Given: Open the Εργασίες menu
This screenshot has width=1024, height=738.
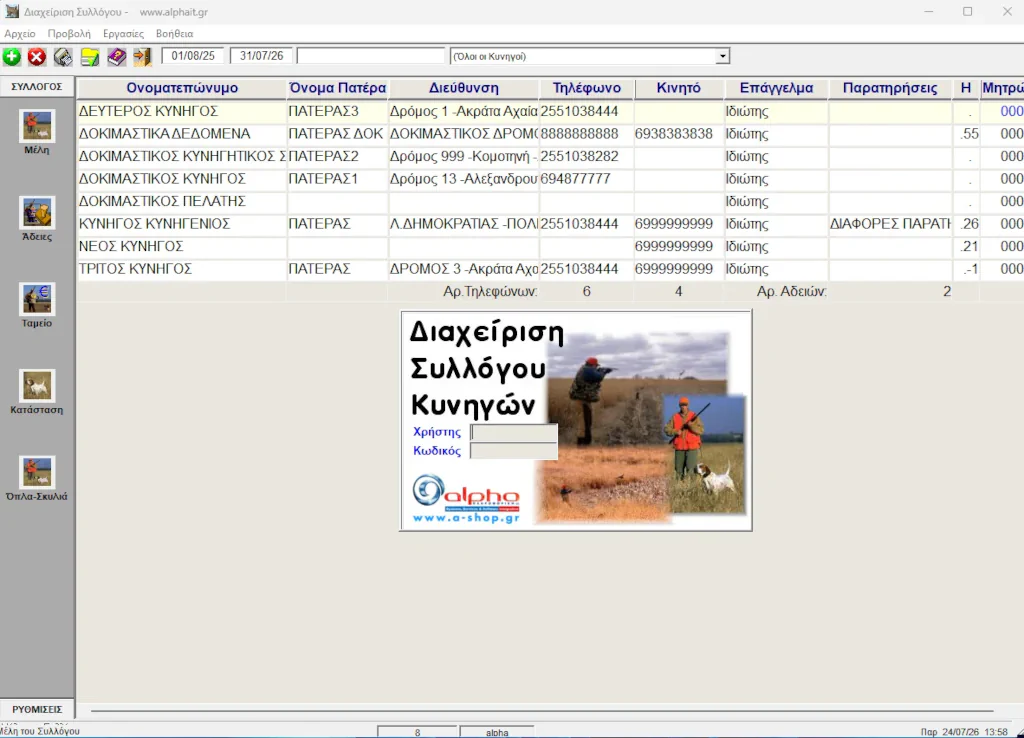Looking at the screenshot, I should (x=123, y=33).
